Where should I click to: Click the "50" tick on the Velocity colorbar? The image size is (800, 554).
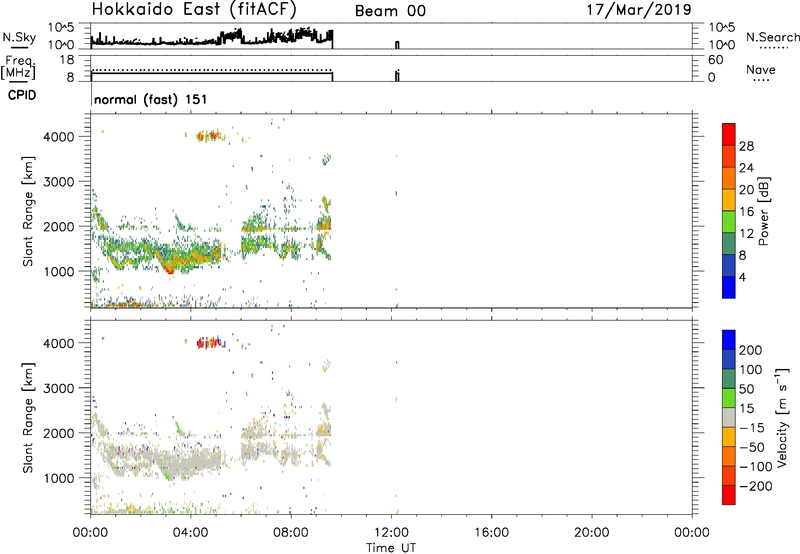pos(746,389)
